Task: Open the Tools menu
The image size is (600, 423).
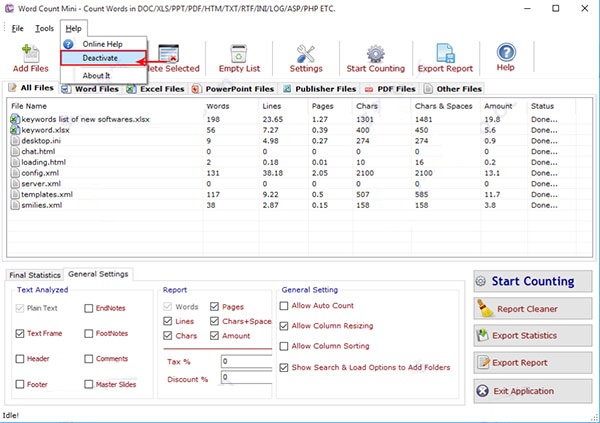Action: [x=44, y=28]
